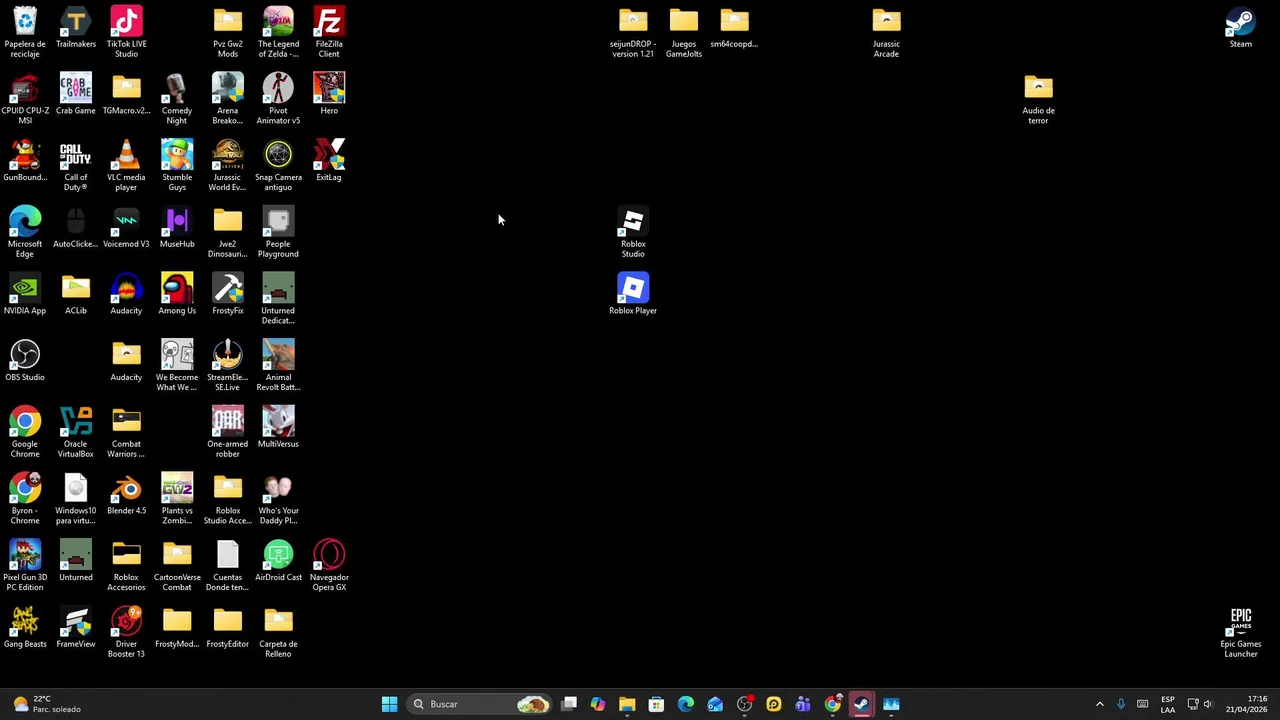Screen dimensions: 1280x720
Task: Select the Pixel Gun 3D PC Edition icon
Action: coord(25,566)
